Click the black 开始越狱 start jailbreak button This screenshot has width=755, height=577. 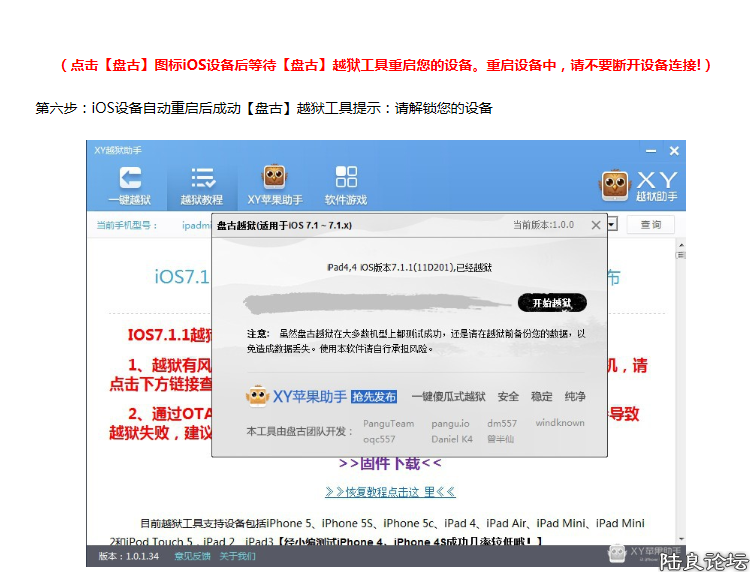click(x=552, y=303)
